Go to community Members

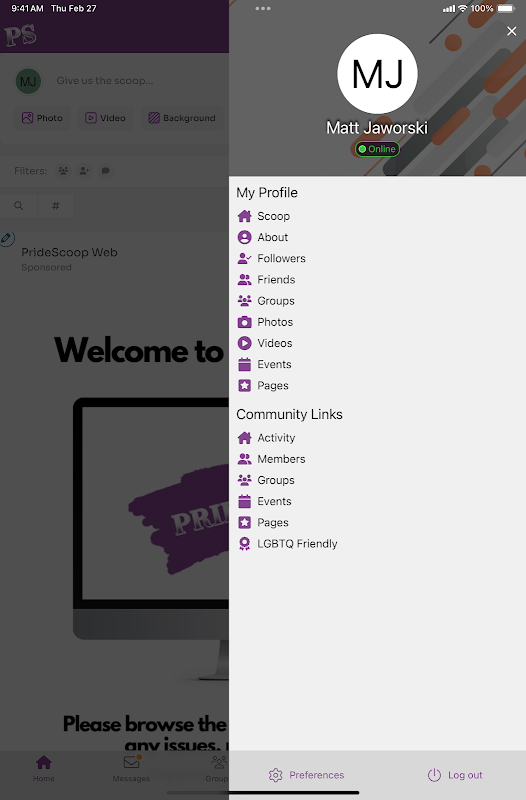pos(271,459)
